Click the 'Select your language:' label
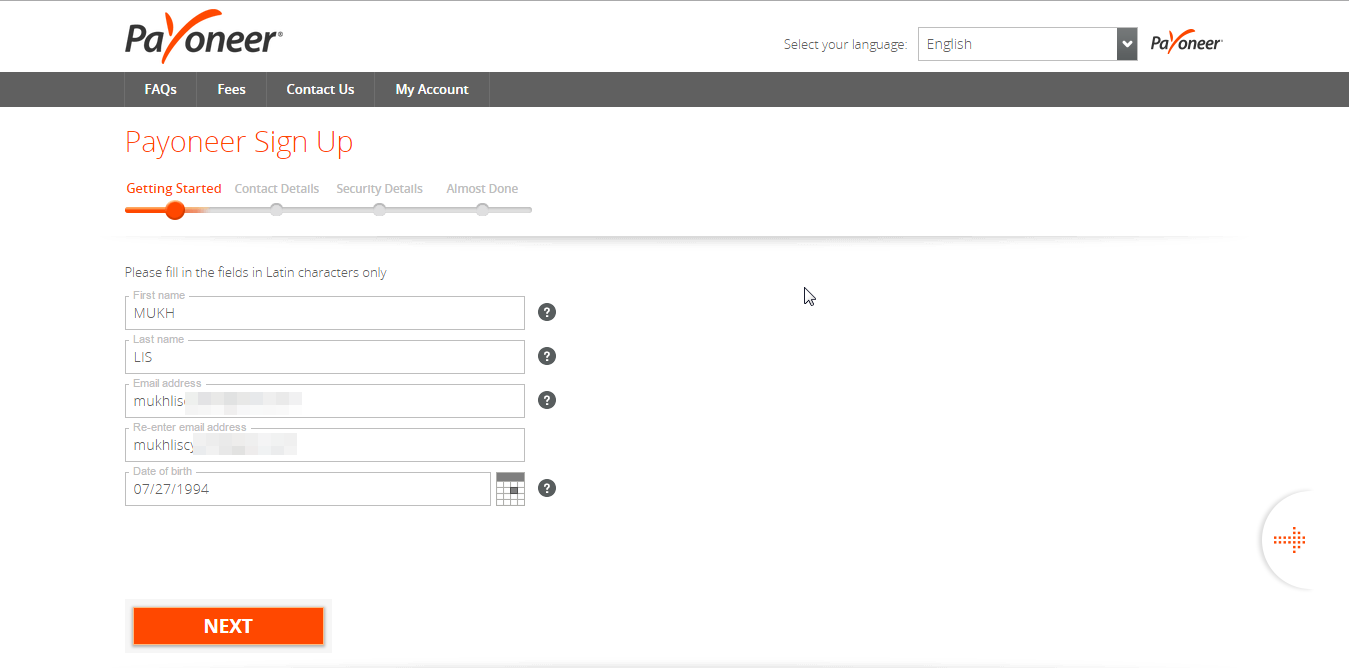This screenshot has width=1349, height=668. [845, 44]
